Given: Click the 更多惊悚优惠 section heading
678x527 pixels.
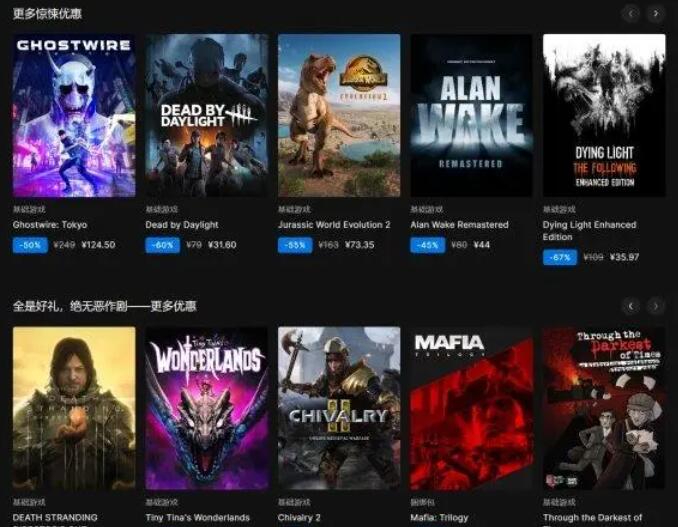Looking at the screenshot, I should click(x=47, y=14).
